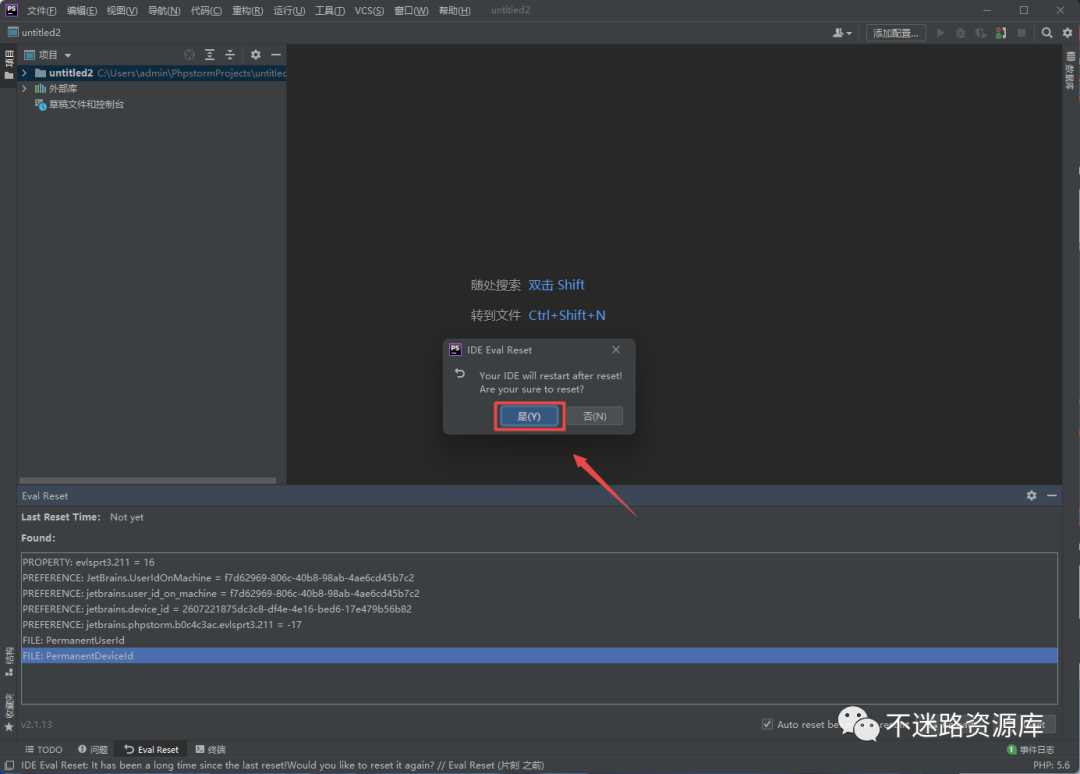Switch to the 终端 tool window tab
Viewport: 1080px width, 774px height.
pos(211,749)
